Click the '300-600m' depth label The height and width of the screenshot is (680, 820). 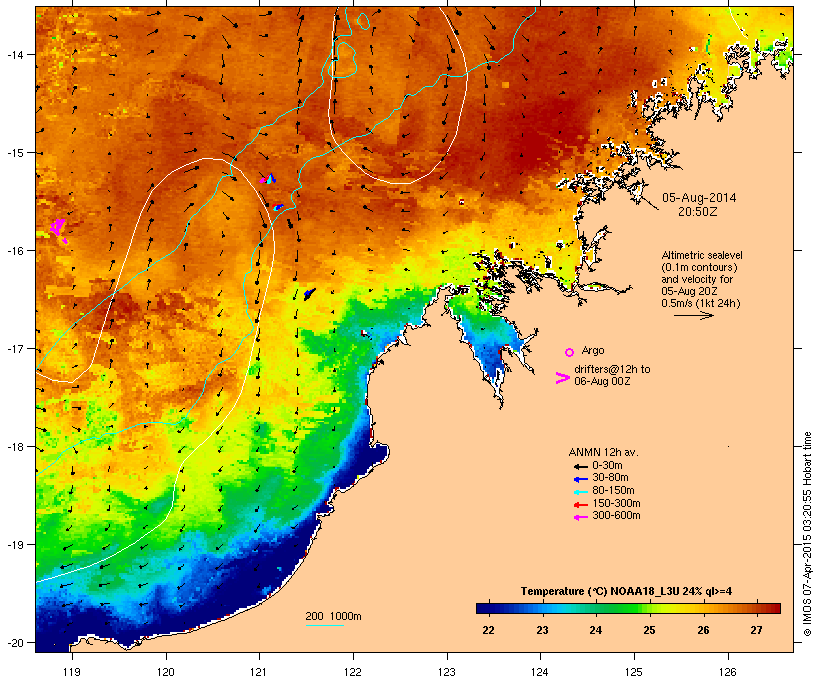616,516
